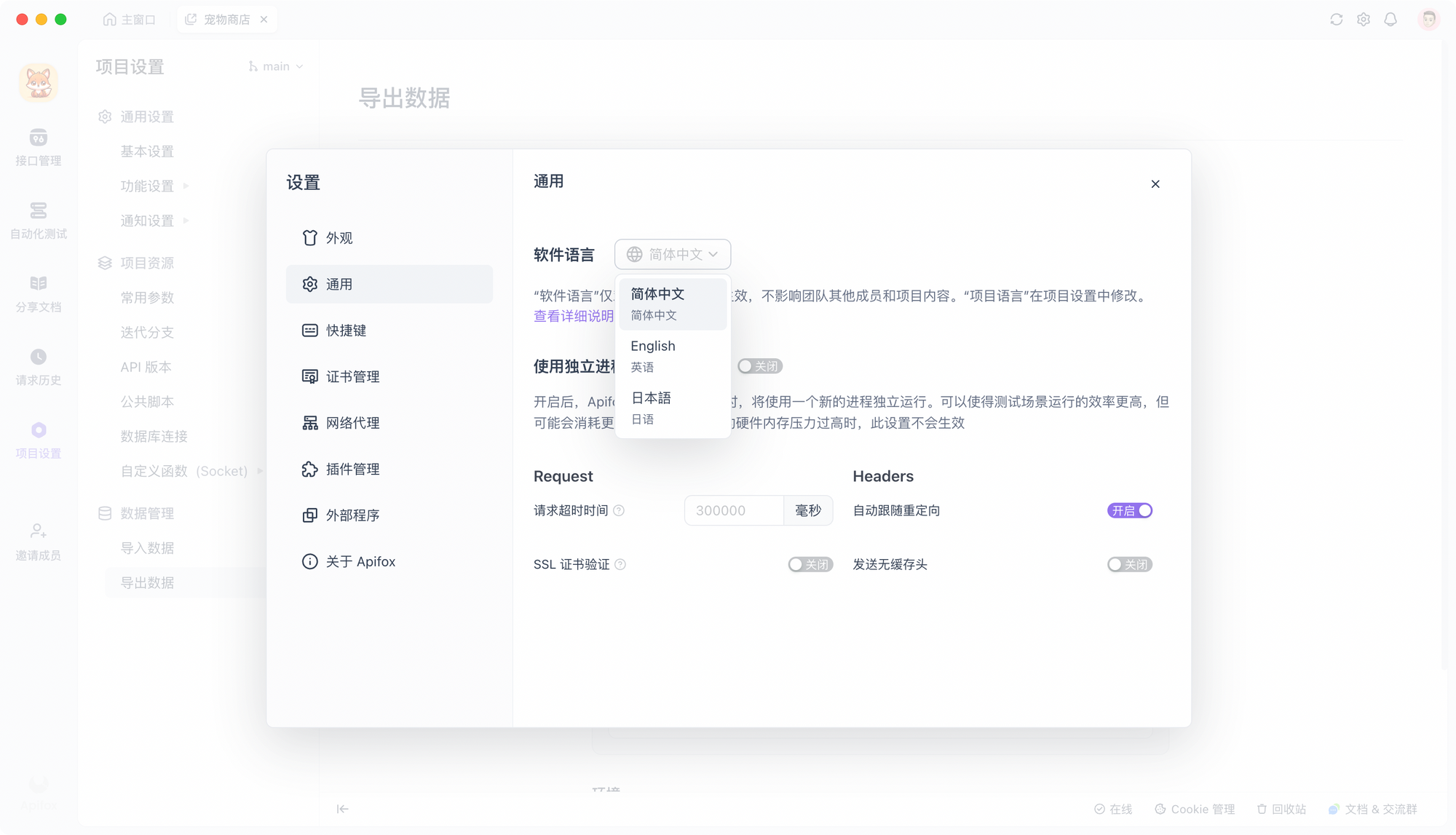Click the 证书管理 certificate icon
The height and width of the screenshot is (835, 1456).
[310, 376]
